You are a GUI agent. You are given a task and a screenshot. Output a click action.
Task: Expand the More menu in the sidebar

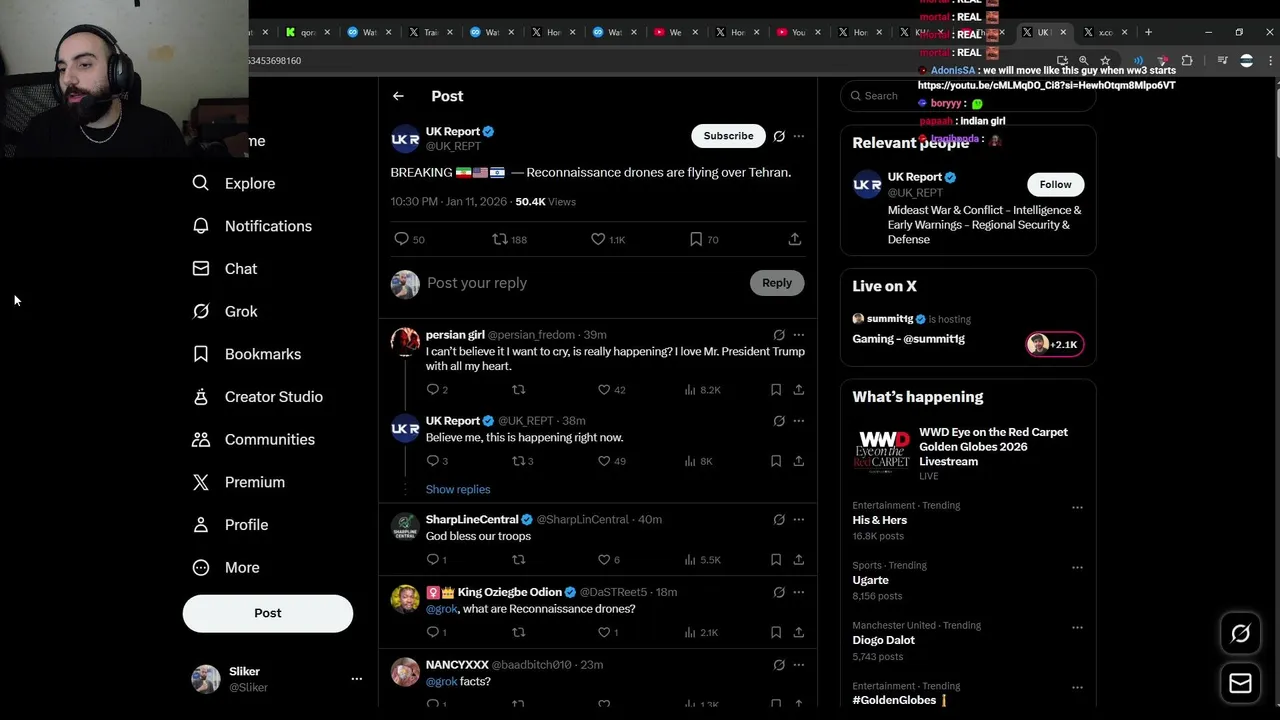coord(226,568)
